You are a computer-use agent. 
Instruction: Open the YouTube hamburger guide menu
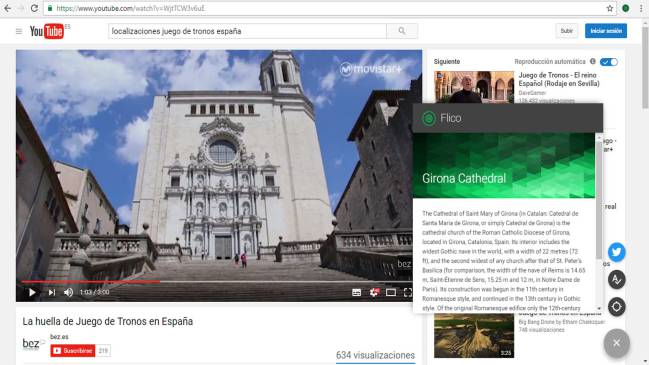click(19, 31)
